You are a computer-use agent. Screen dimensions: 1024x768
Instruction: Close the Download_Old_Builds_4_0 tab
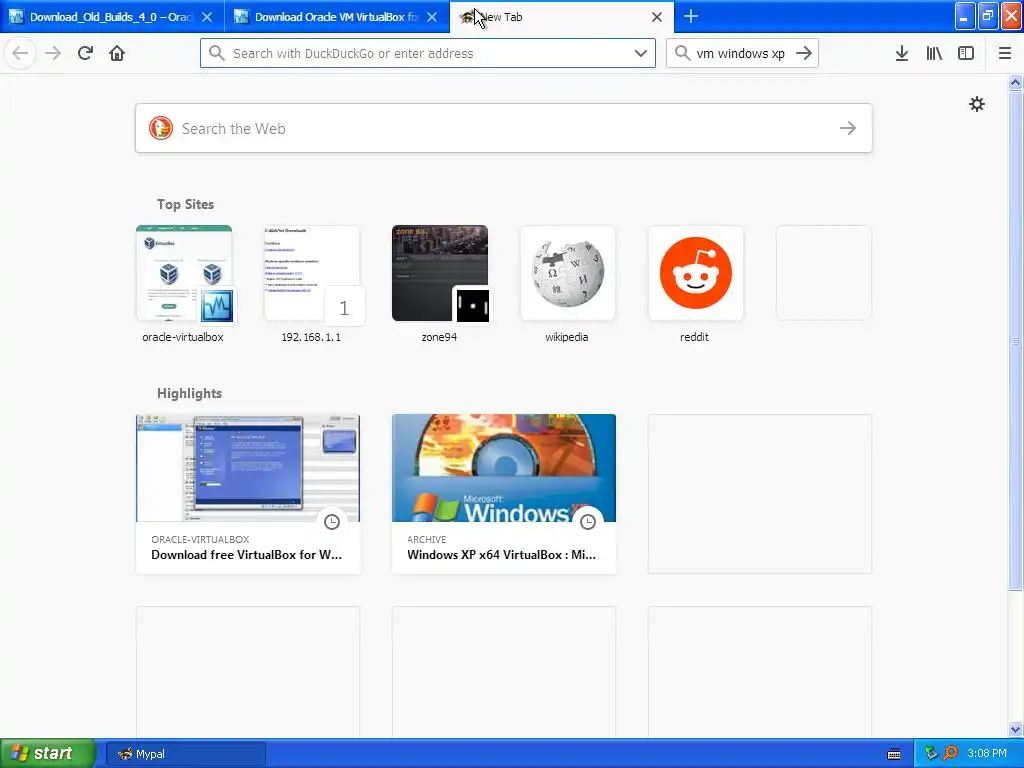click(207, 17)
